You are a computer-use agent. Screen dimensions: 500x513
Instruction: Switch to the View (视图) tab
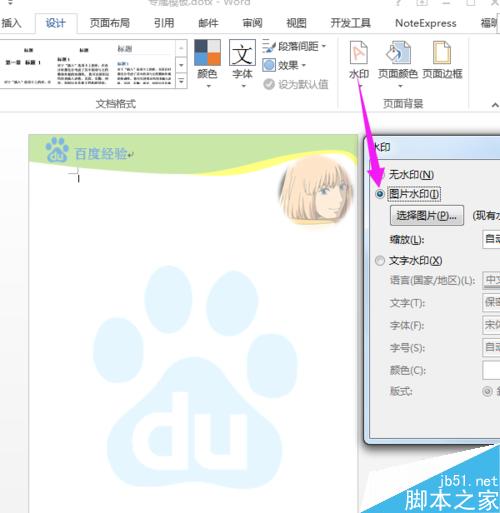[296, 23]
